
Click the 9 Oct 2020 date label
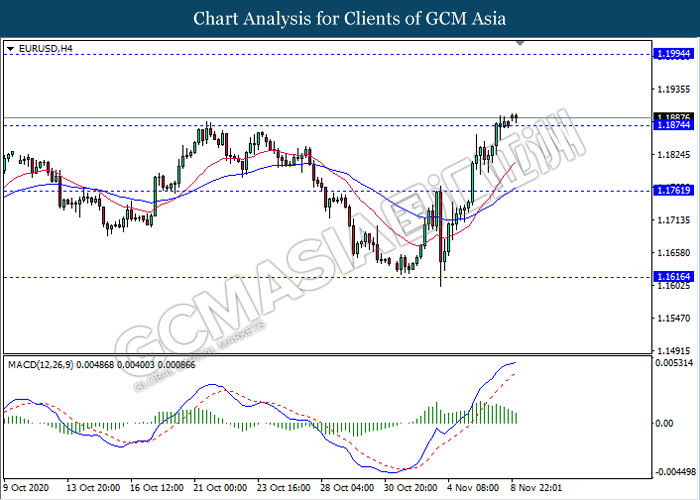[27, 487]
